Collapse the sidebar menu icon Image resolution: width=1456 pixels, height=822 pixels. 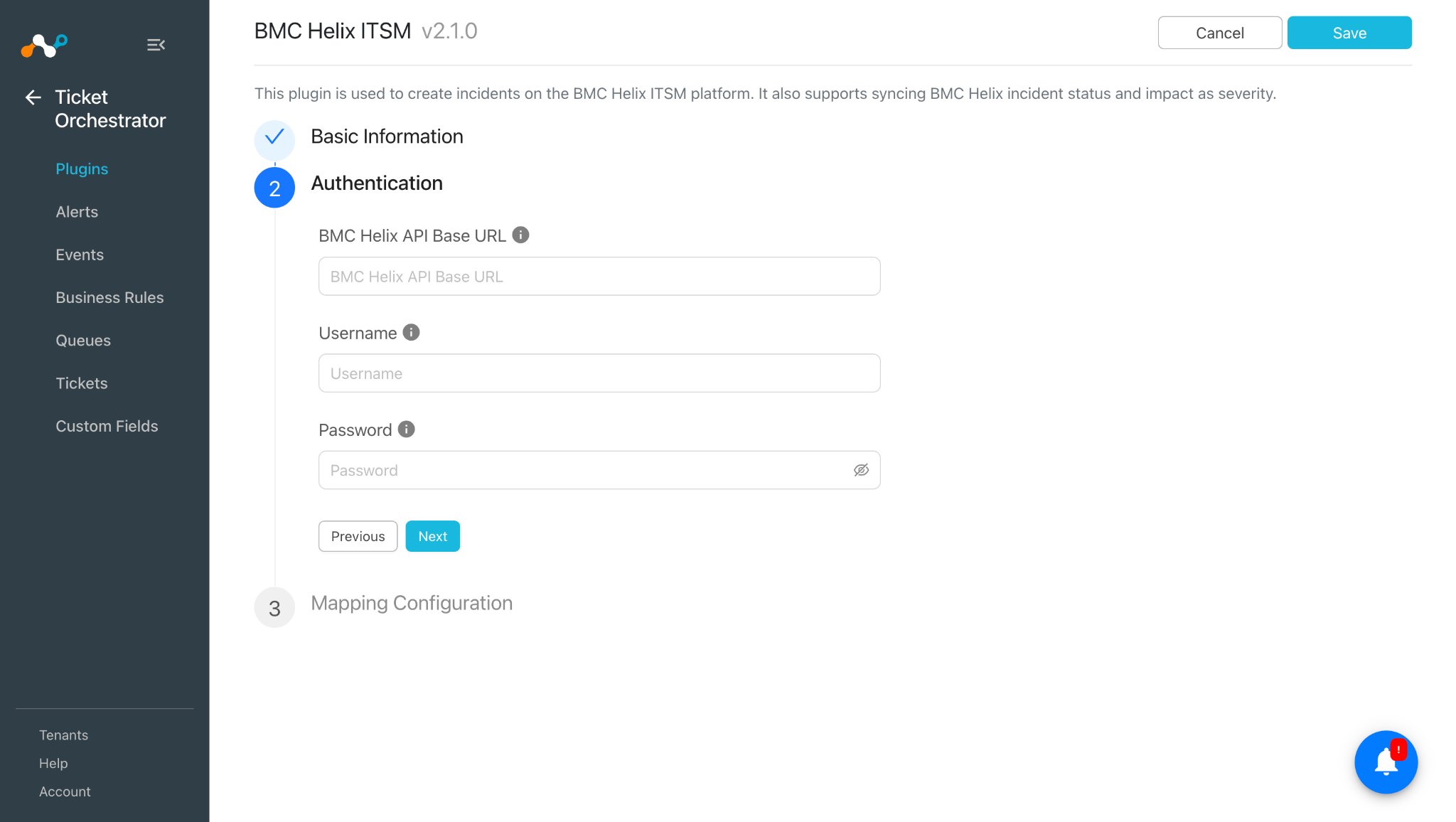[156, 45]
